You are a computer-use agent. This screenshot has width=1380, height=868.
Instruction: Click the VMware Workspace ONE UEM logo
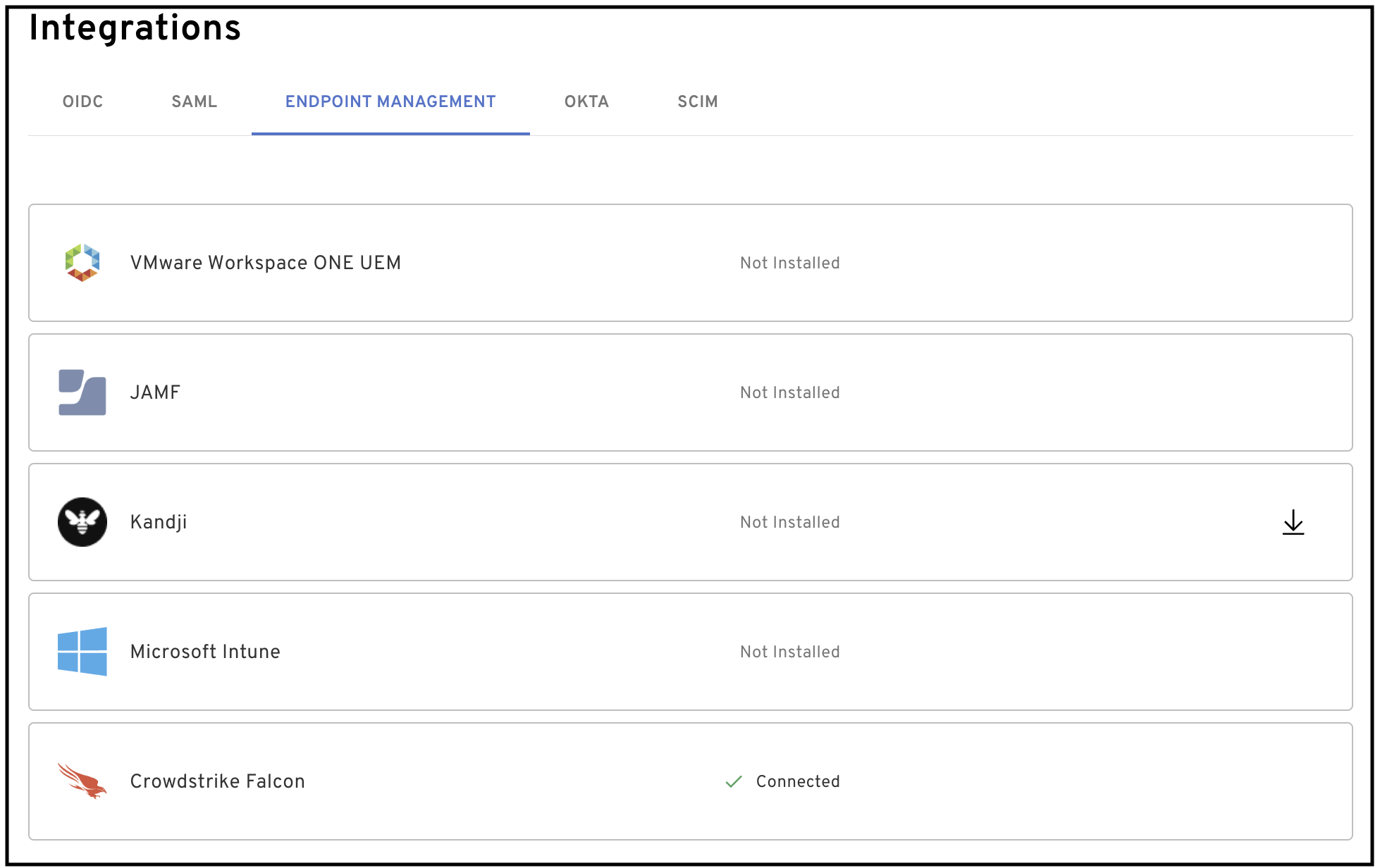(82, 263)
